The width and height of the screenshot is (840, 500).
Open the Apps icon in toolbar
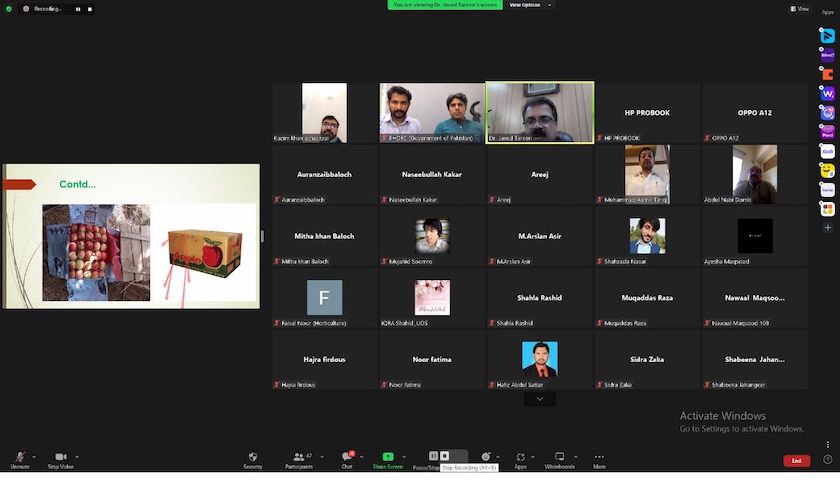[x=520, y=457]
